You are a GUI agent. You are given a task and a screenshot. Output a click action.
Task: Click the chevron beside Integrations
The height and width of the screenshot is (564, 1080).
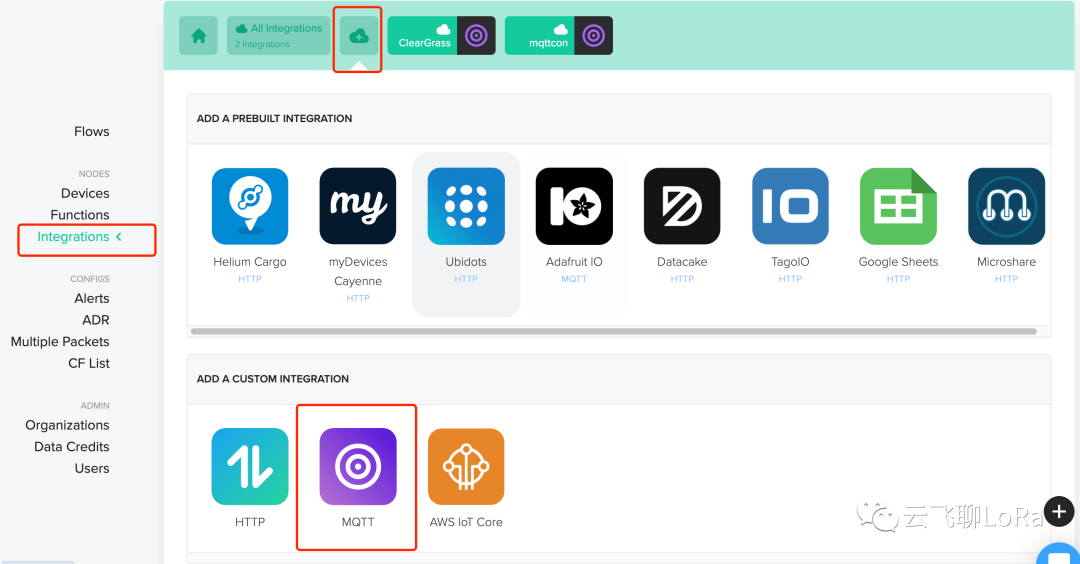pos(119,236)
